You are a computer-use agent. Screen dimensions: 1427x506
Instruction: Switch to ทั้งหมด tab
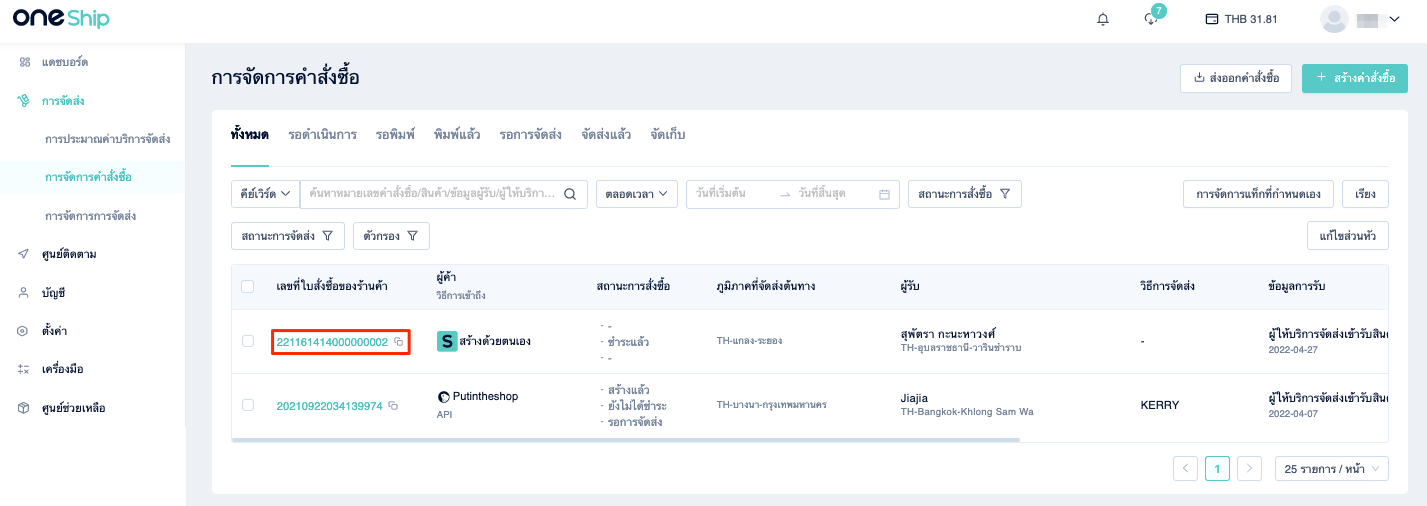pos(249,134)
